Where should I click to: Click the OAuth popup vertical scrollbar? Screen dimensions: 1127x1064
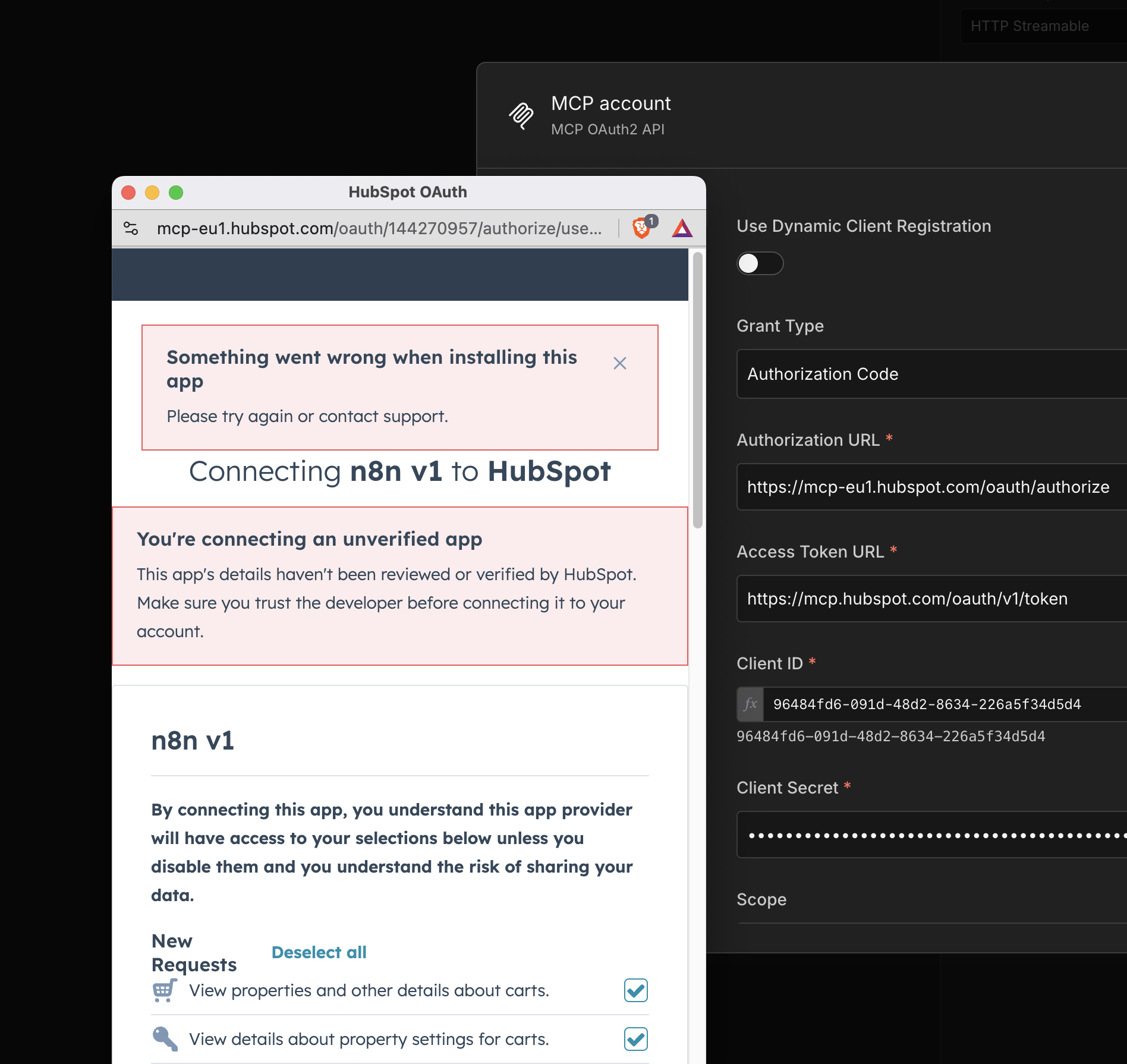698,390
